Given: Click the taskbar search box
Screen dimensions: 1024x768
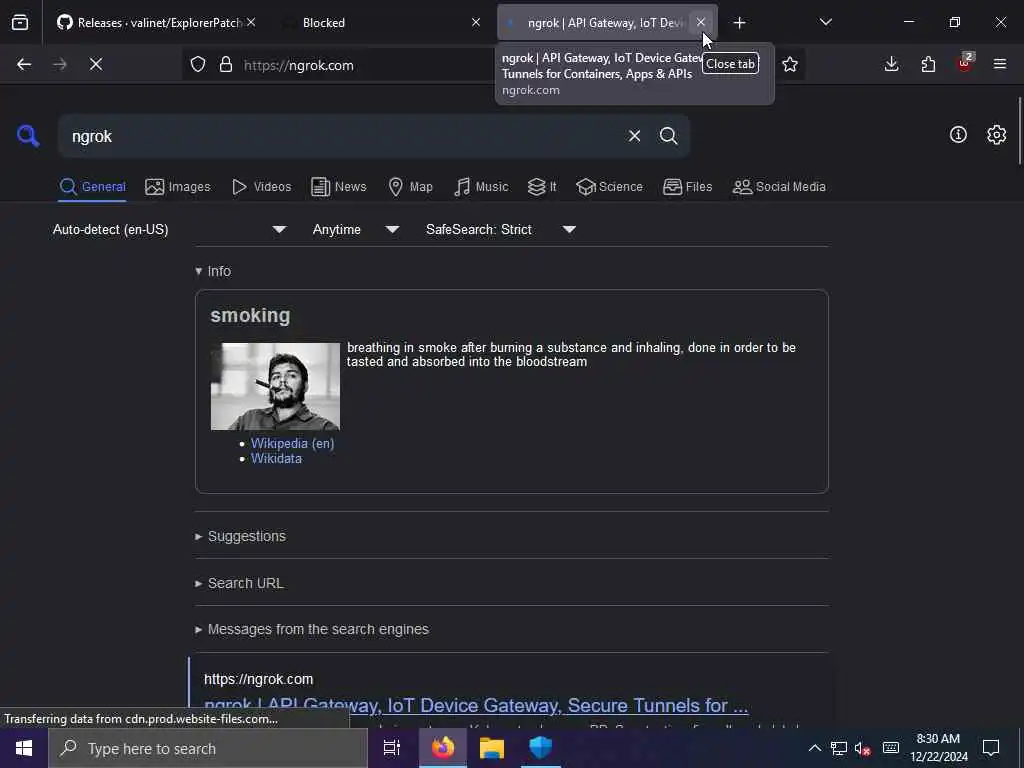Looking at the screenshot, I should point(208,748).
